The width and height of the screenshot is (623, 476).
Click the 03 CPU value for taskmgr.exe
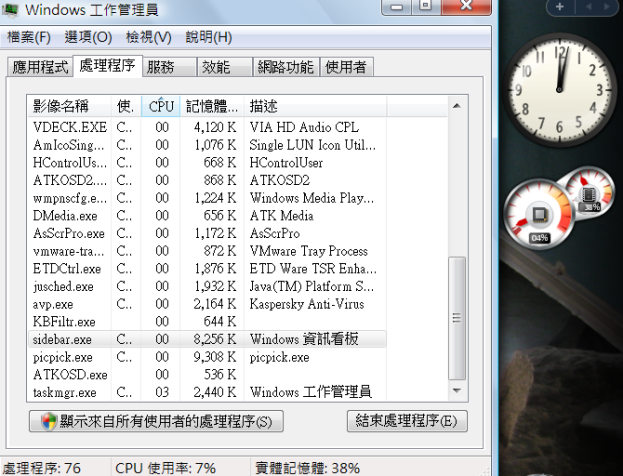tap(162, 393)
